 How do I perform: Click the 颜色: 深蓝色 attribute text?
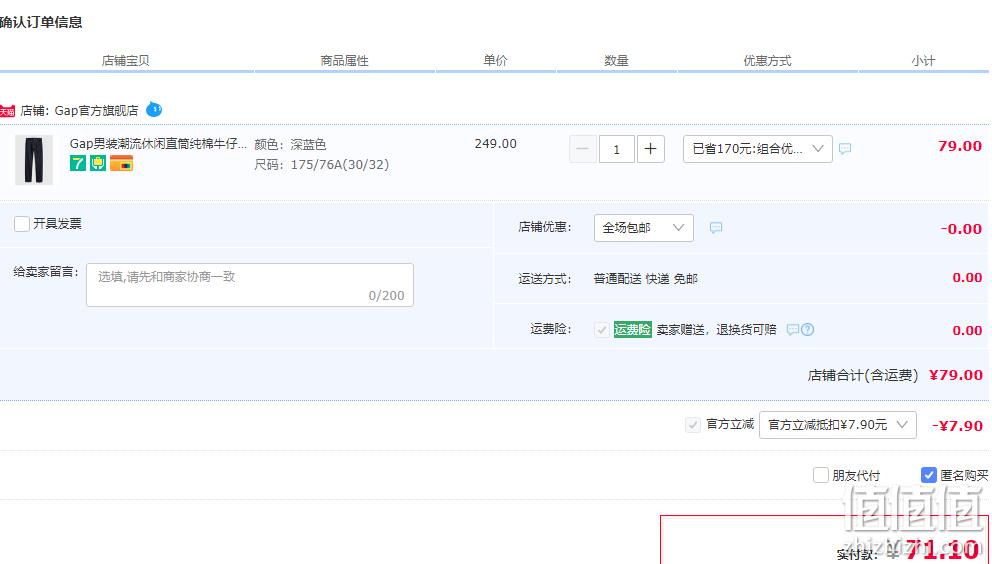coord(290,144)
